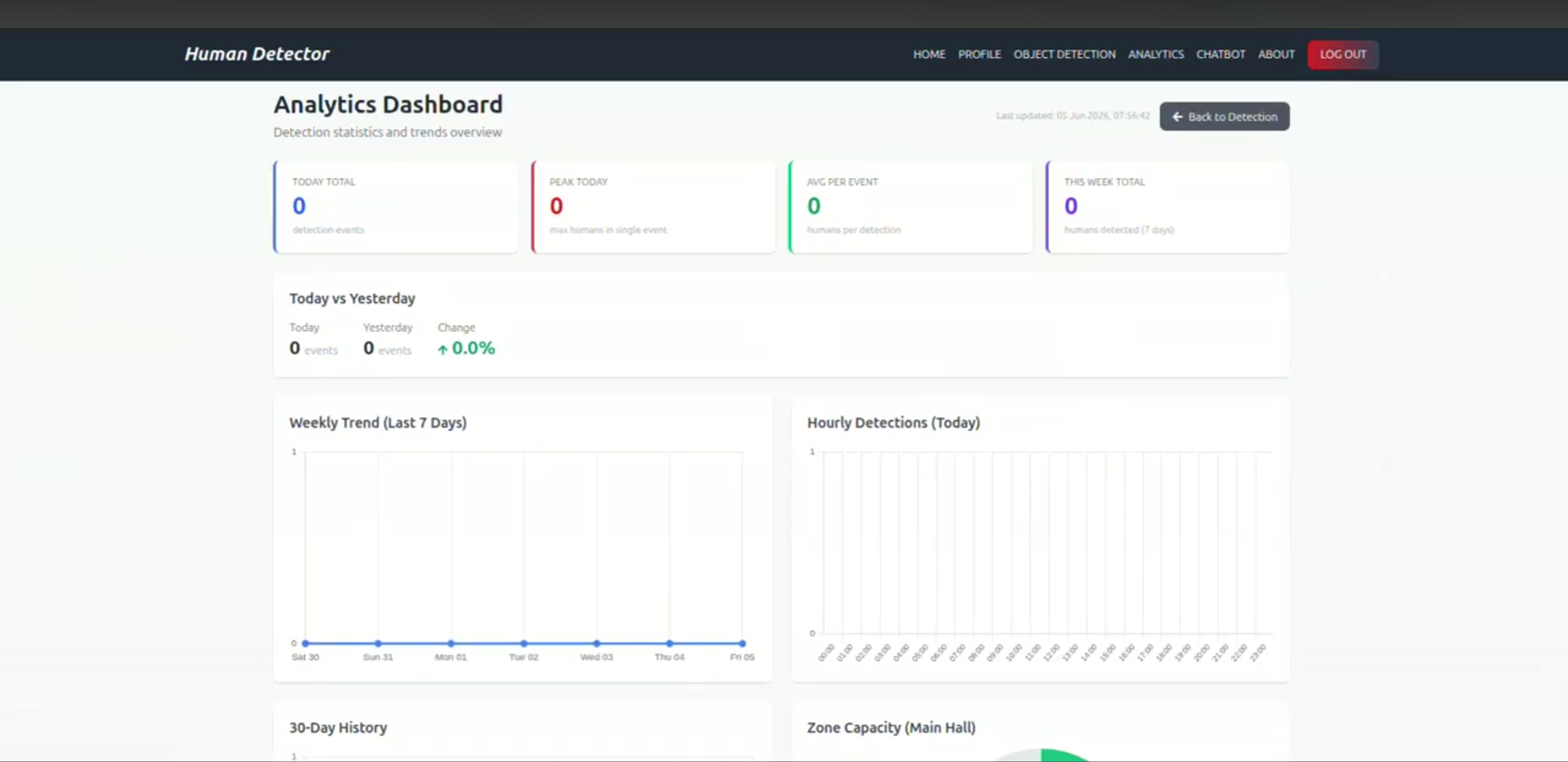The height and width of the screenshot is (762, 1568).
Task: Click 'humans per detection' caption
Action: click(x=854, y=229)
